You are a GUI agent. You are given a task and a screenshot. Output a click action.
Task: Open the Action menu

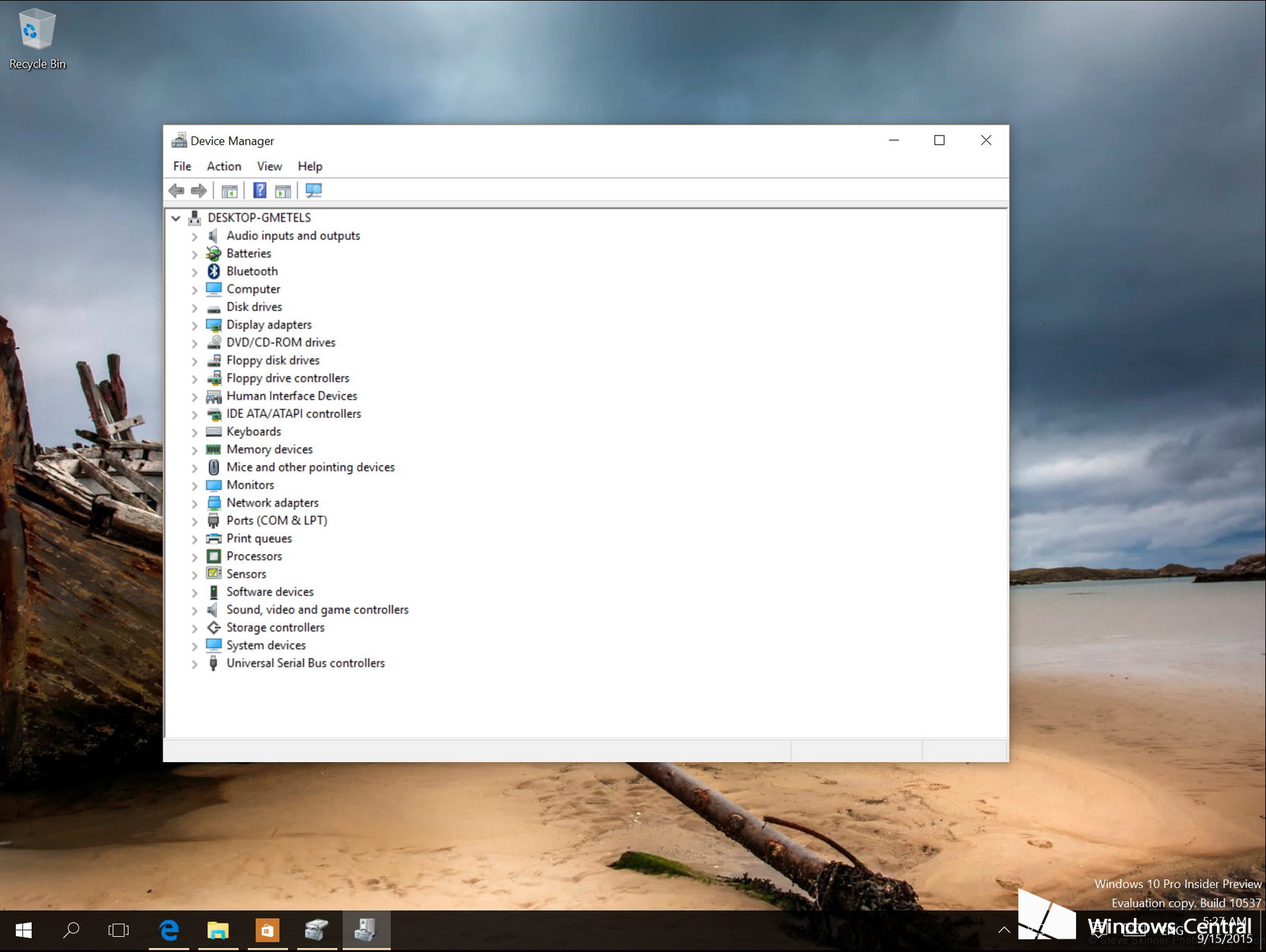click(x=224, y=166)
